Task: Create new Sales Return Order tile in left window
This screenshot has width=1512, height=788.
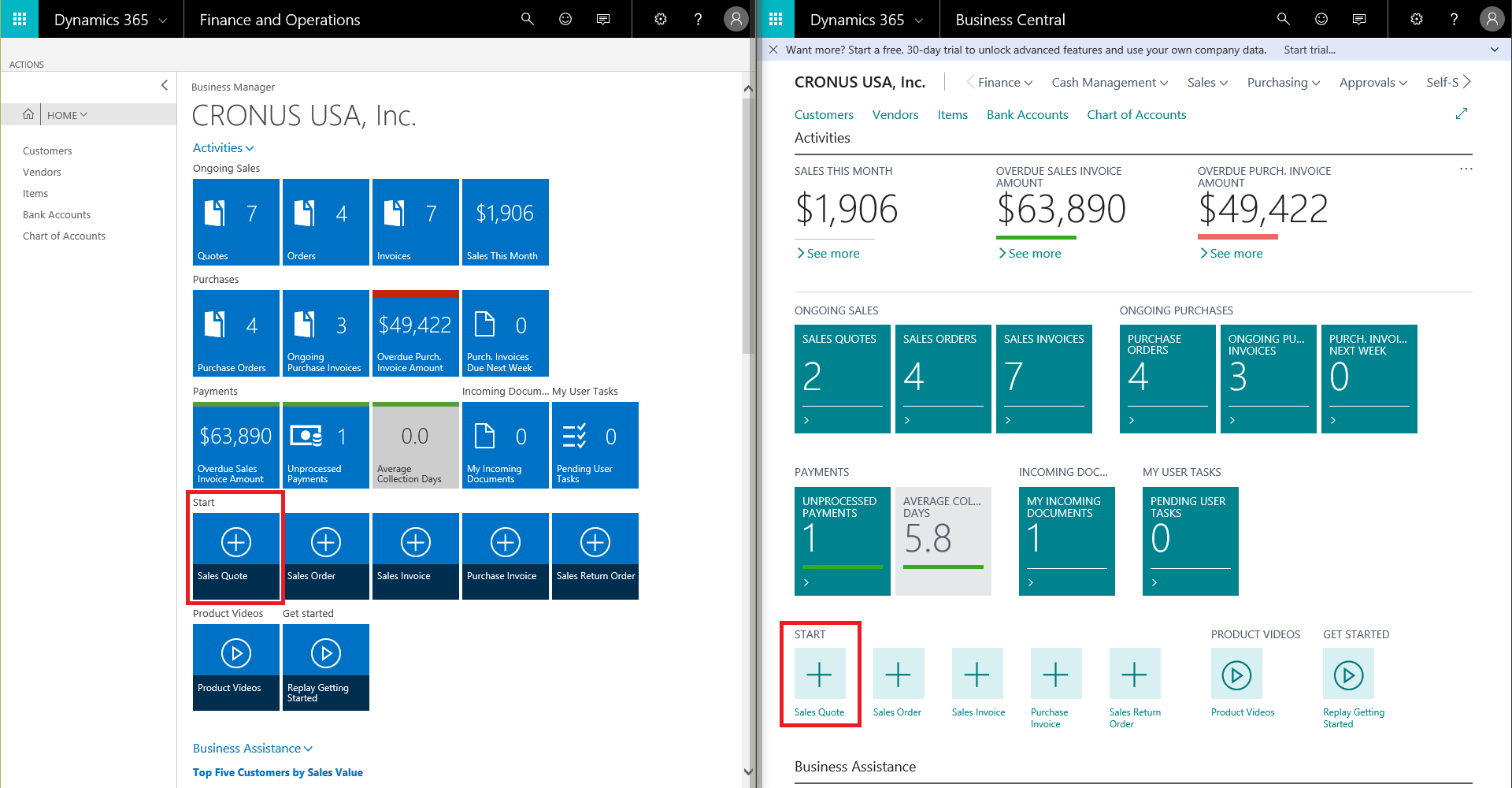Action: tap(595, 556)
